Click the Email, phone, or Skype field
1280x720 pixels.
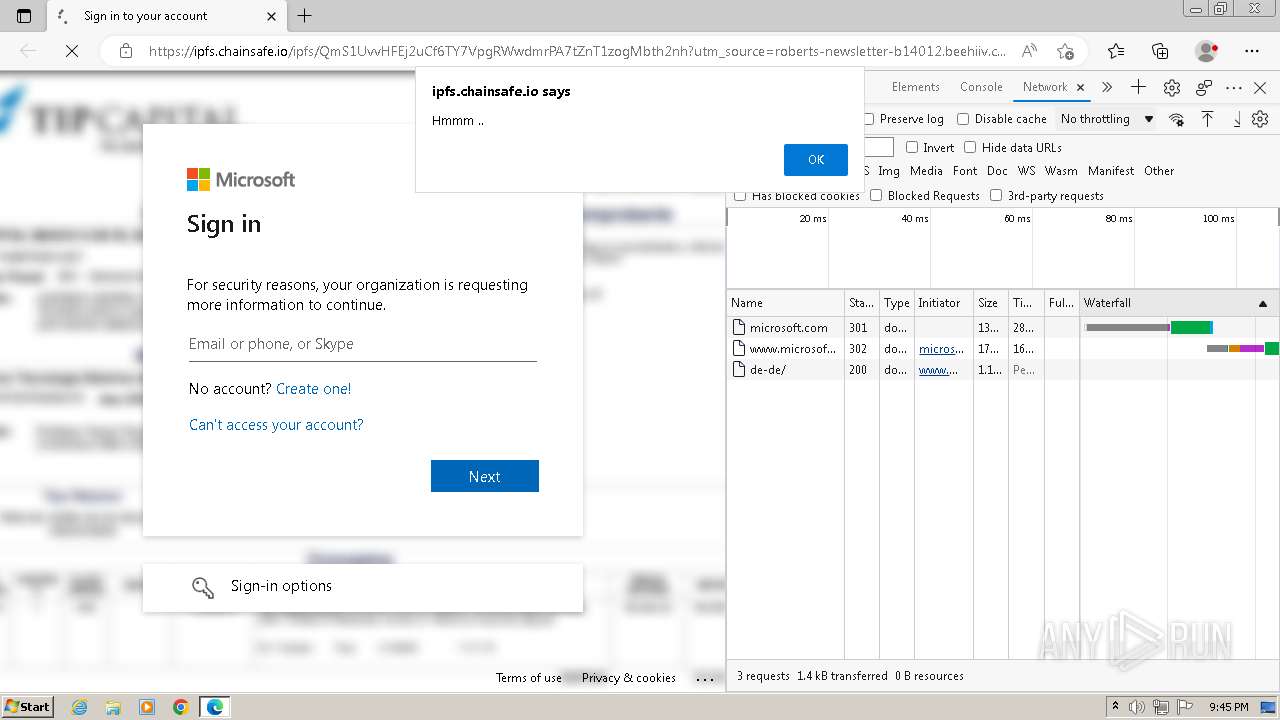click(x=363, y=344)
